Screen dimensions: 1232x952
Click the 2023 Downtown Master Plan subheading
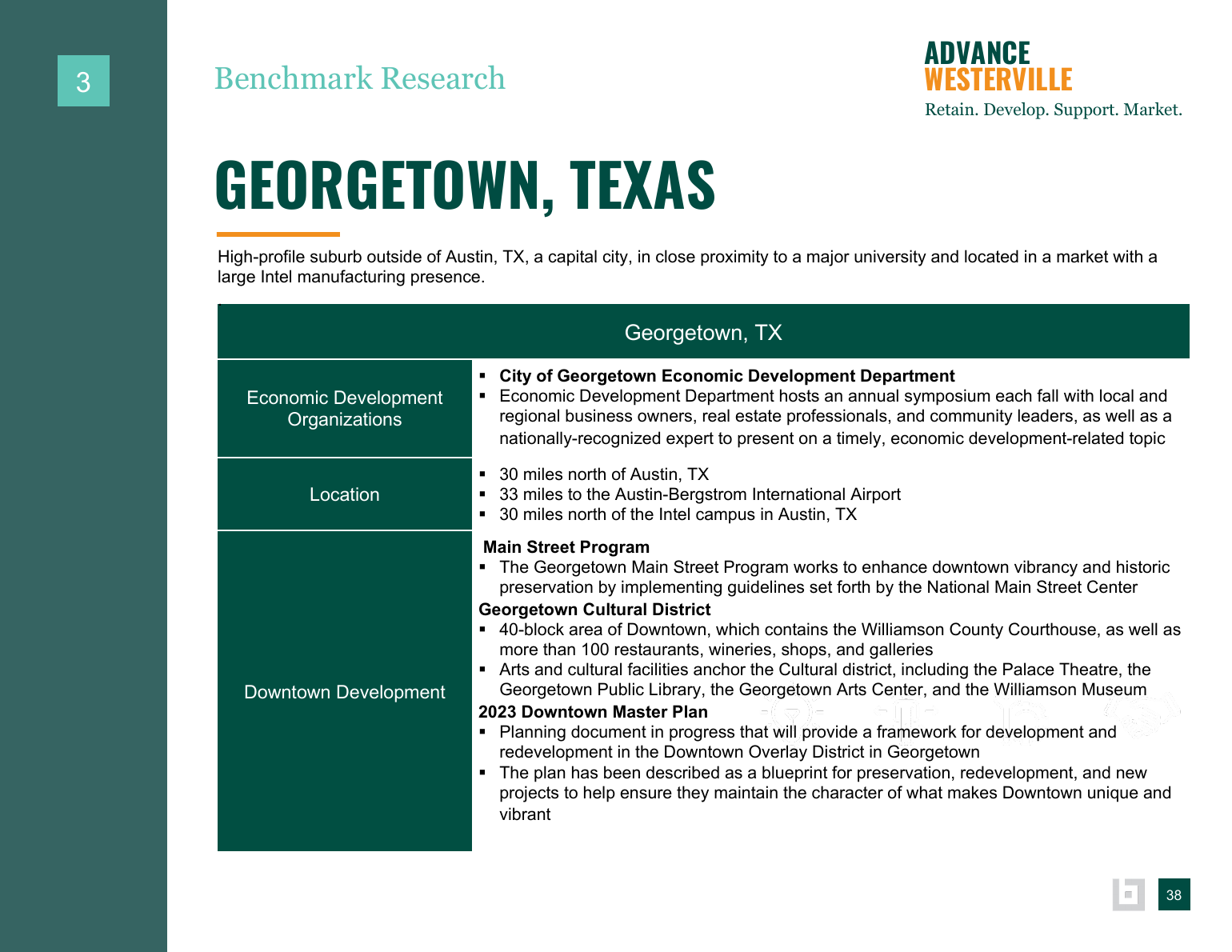(593, 712)
